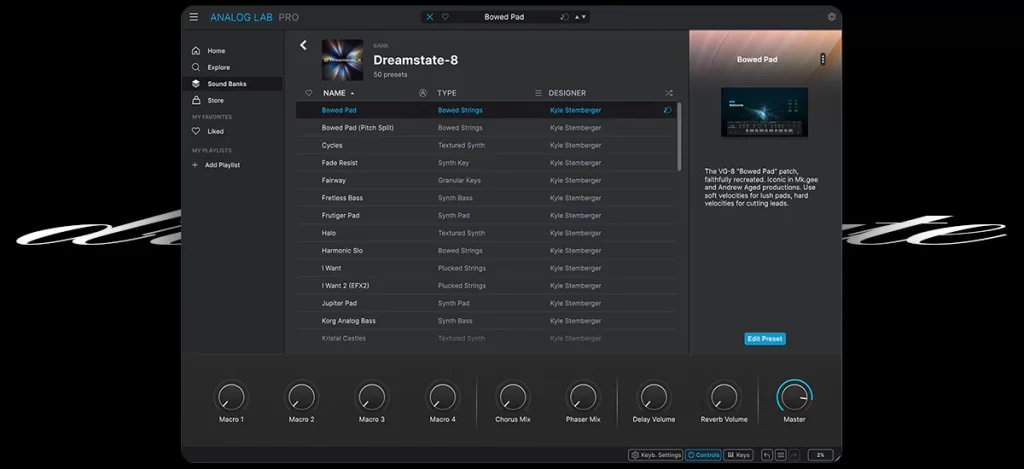Select the Jupiter Pad preset
Image resolution: width=1024 pixels, height=469 pixels.
pos(486,303)
